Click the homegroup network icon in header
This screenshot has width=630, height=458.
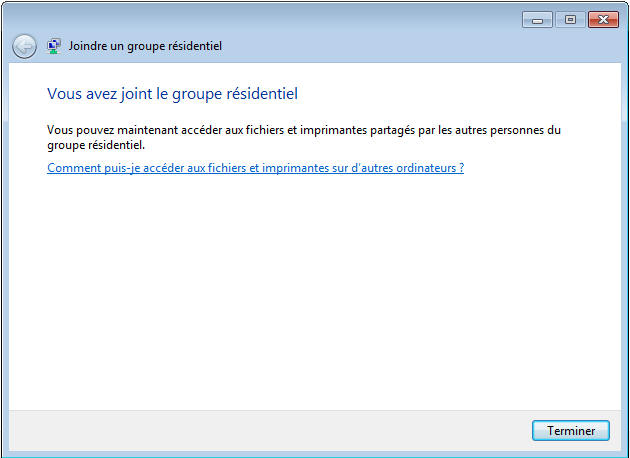(54, 46)
